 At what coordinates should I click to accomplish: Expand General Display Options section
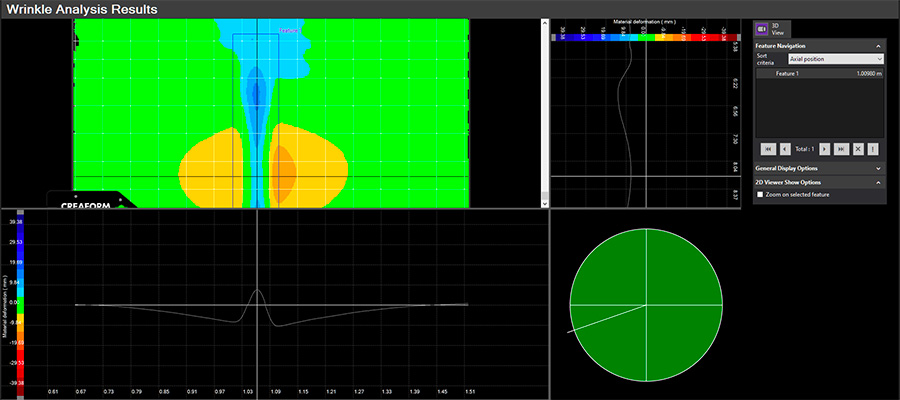878,169
